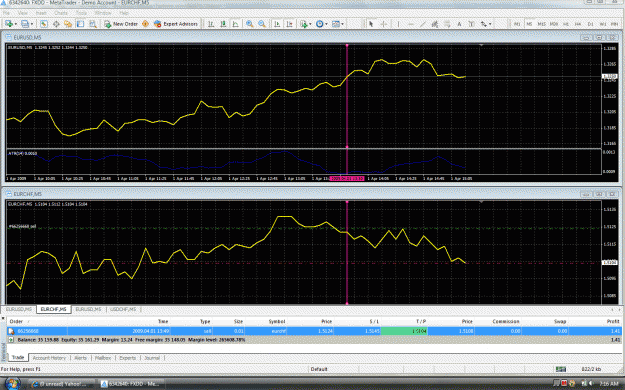Image resolution: width=625 pixels, height=390 pixels.
Task: Toggle the M15 timeframe button
Action: coord(541,24)
